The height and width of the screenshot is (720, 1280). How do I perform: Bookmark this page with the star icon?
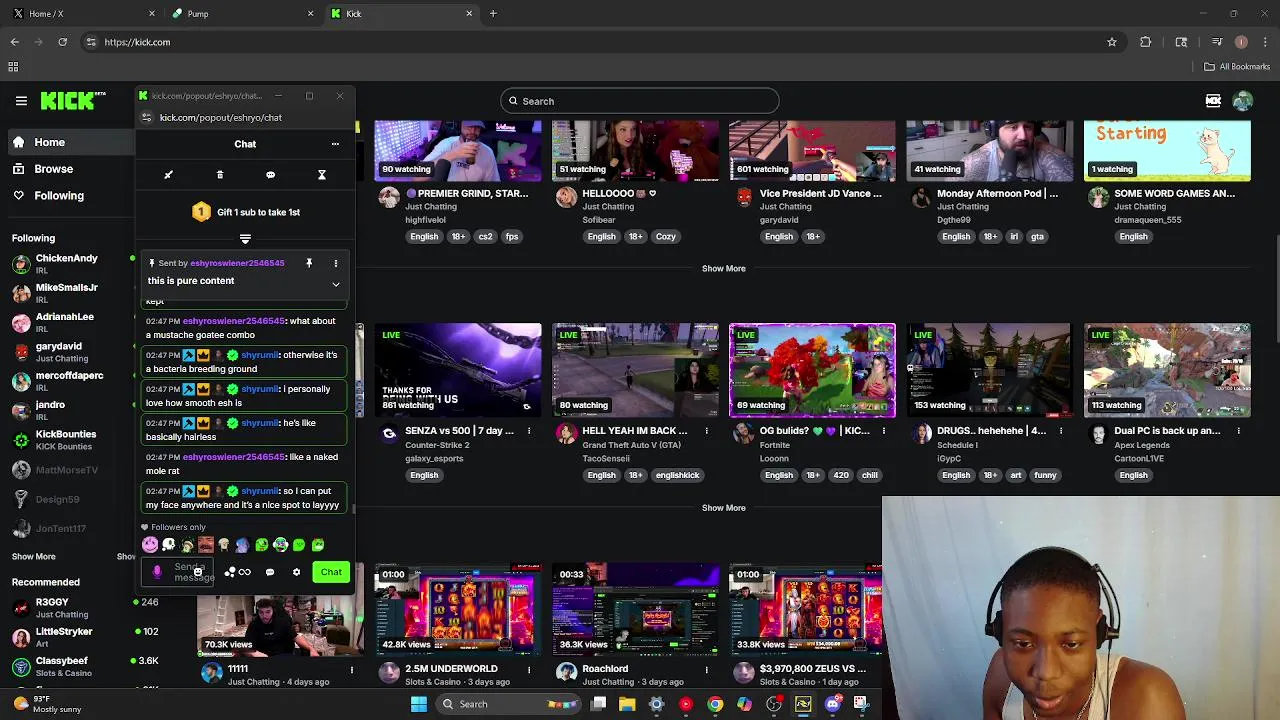click(1111, 42)
